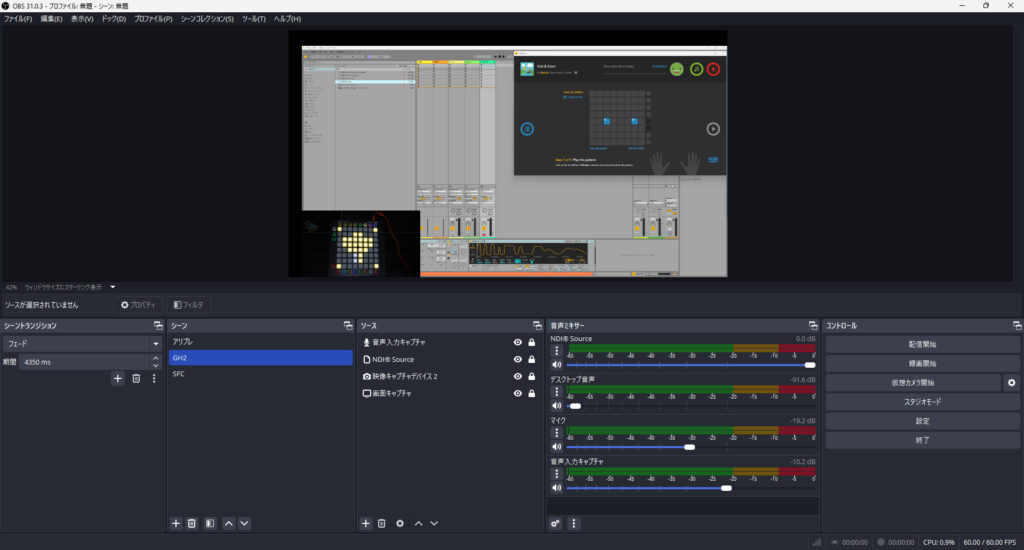Click the 音声入力キャプチャ volume slider handle
Viewport: 1024px width, 550px height.
click(x=726, y=488)
